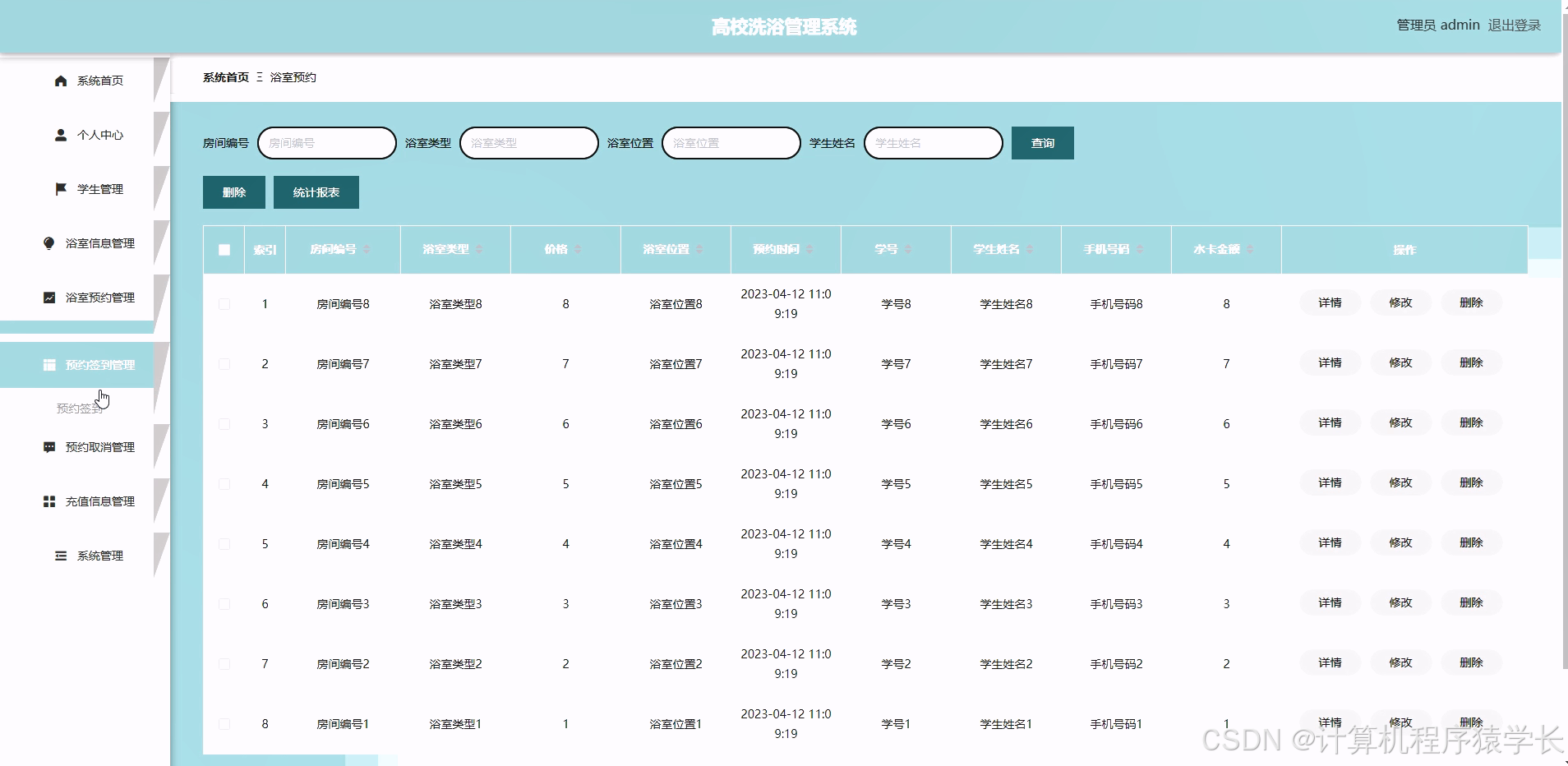The image size is (1568, 766).
Task: Click 修改 for 房间编号7 row
Action: (1400, 362)
